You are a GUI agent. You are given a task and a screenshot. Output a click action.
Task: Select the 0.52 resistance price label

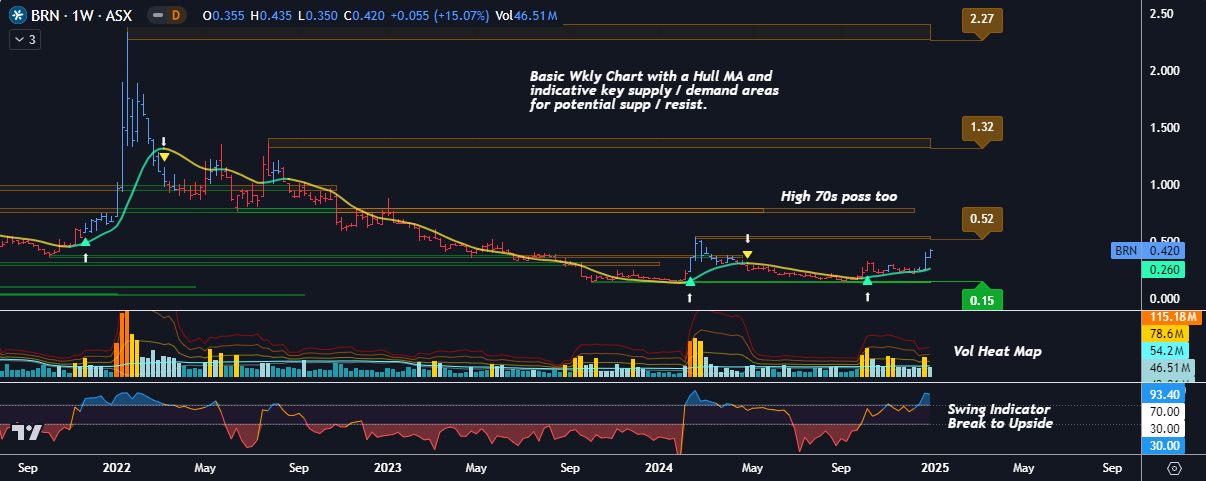click(x=981, y=218)
